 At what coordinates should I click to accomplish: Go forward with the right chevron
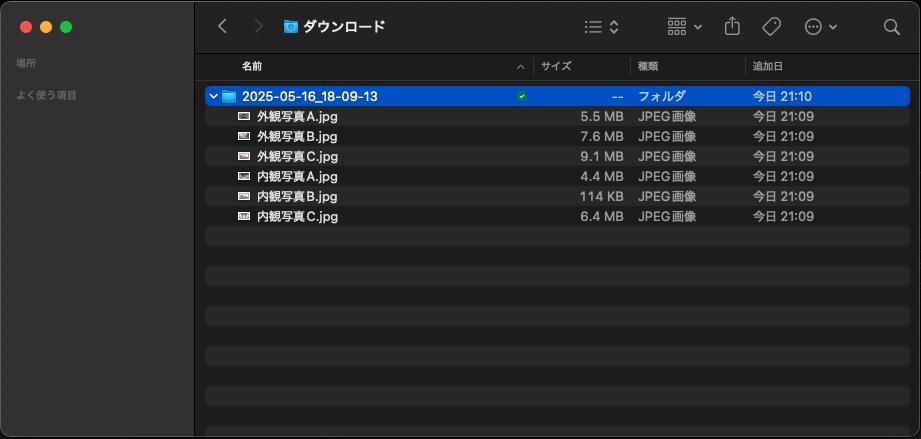coord(258,26)
